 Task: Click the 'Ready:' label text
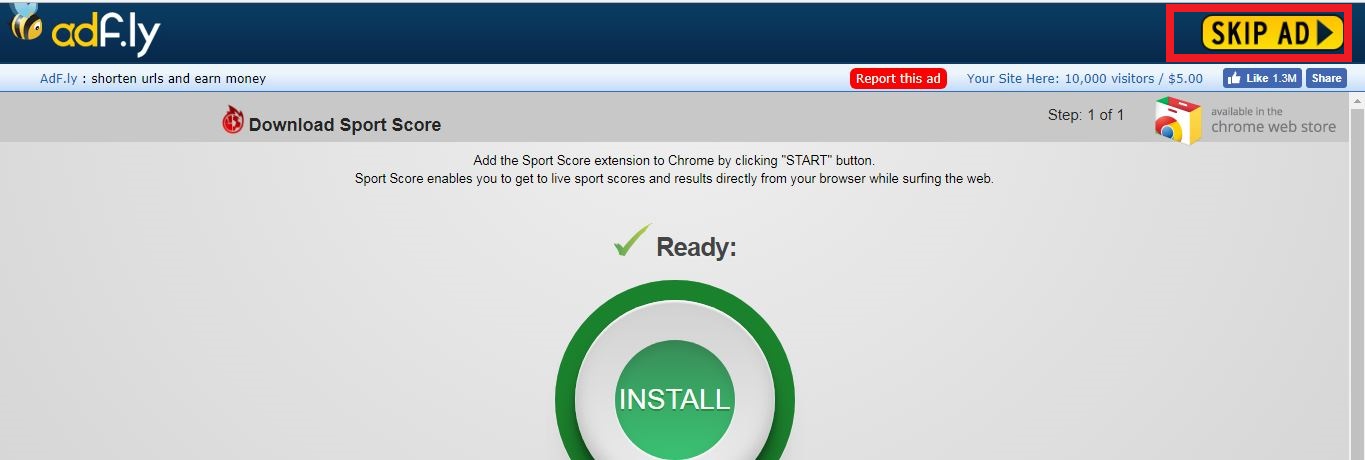696,247
